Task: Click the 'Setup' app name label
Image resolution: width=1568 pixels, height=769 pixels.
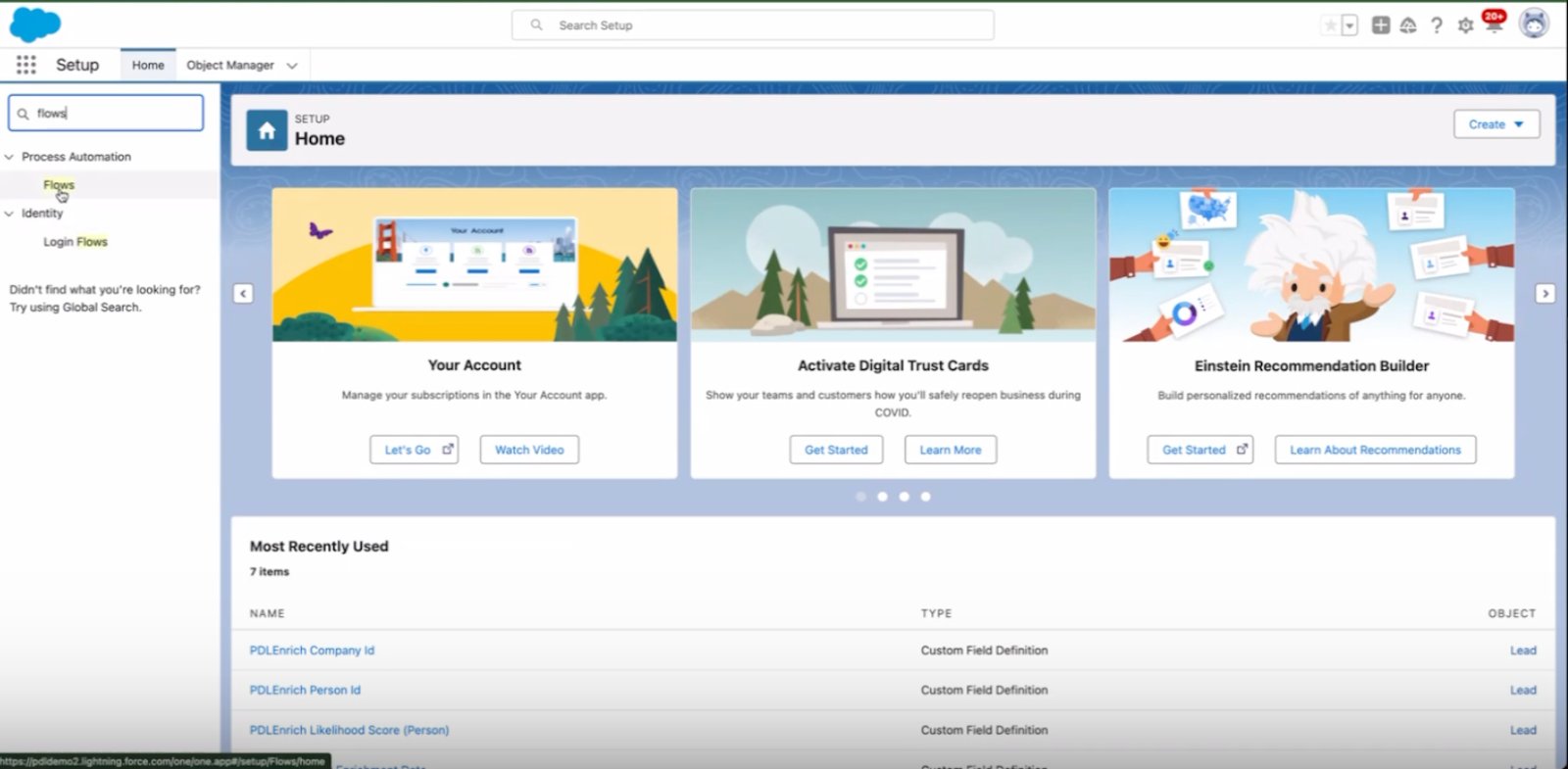Action: [77, 65]
